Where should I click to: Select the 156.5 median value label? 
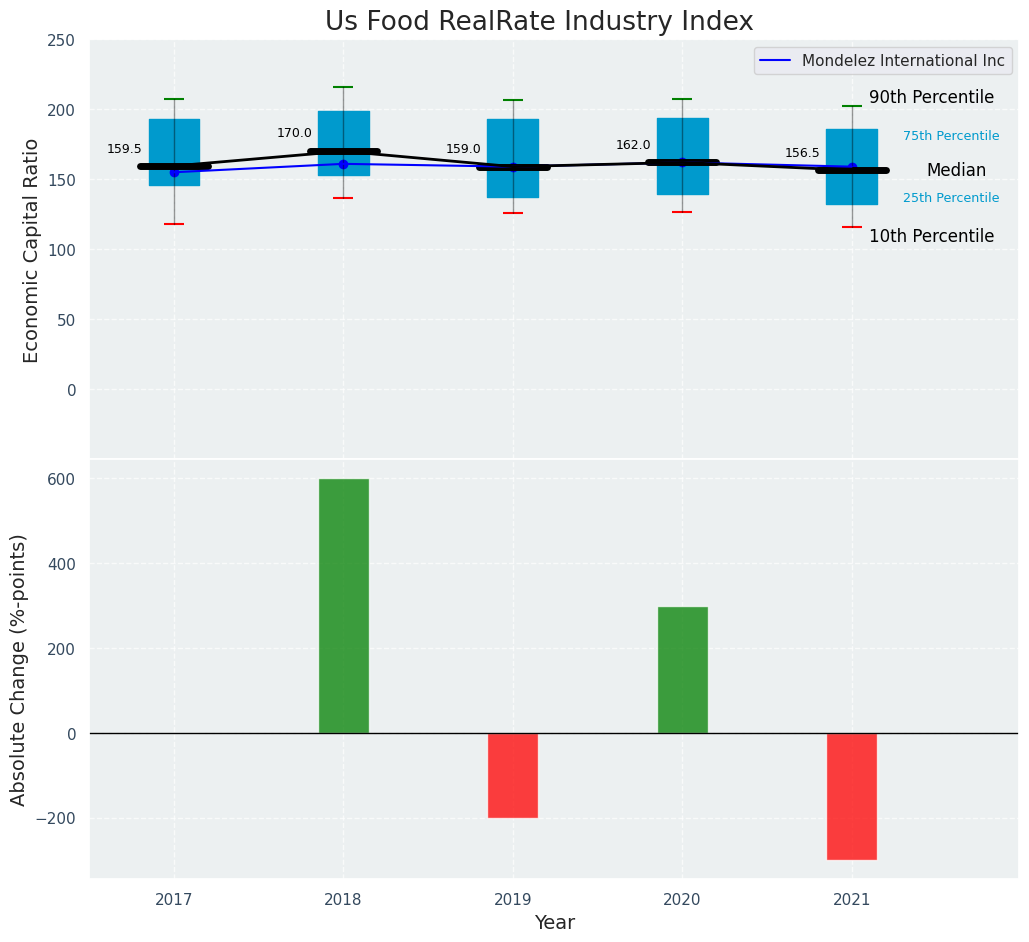point(802,153)
